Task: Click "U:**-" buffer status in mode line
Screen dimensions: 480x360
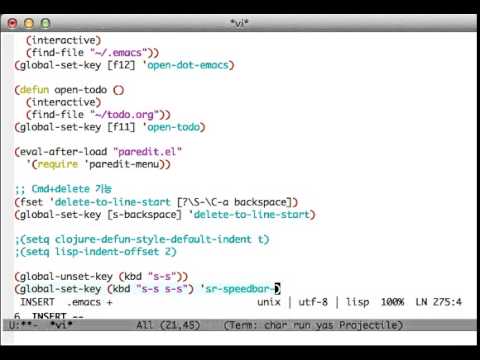Action: (23, 325)
